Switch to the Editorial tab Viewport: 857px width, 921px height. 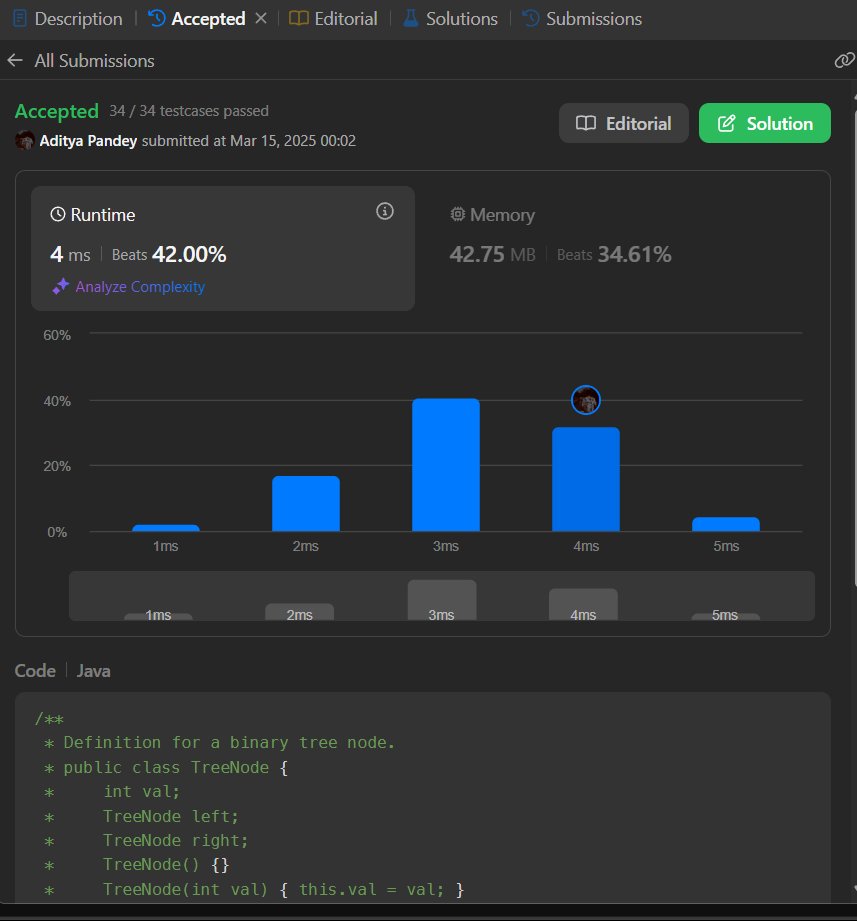(333, 19)
